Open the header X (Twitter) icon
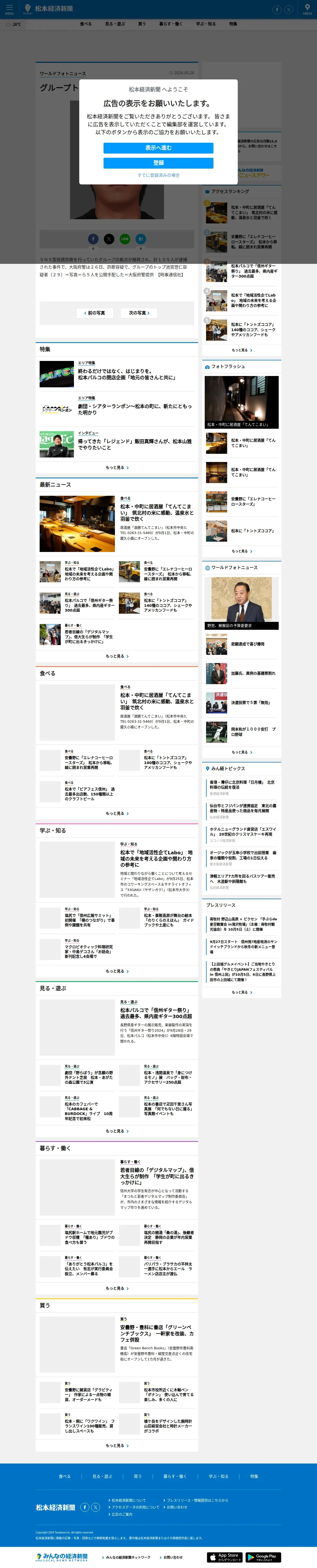The width and height of the screenshot is (317, 1568). pos(289,10)
